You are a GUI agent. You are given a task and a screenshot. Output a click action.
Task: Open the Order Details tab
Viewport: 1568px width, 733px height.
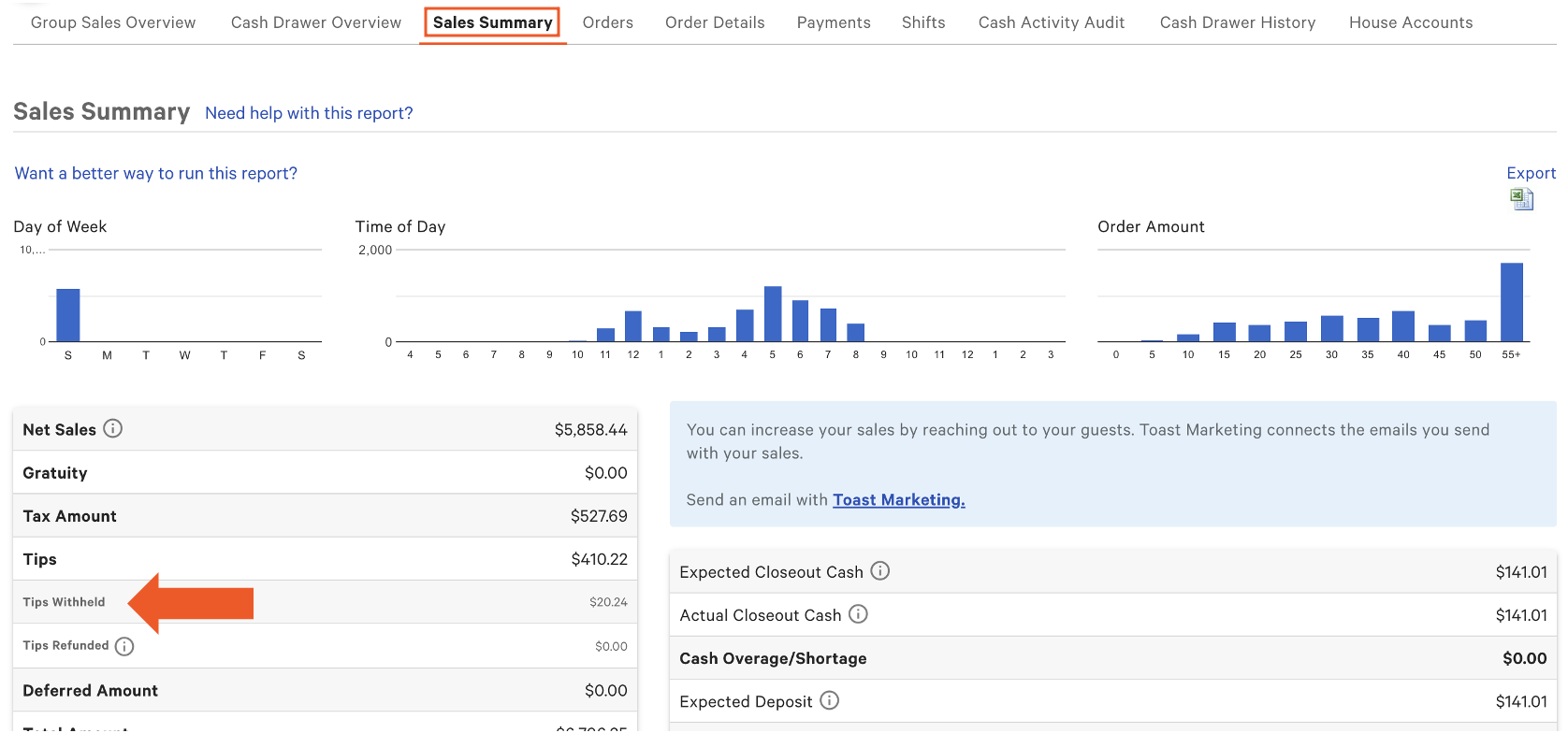(715, 22)
